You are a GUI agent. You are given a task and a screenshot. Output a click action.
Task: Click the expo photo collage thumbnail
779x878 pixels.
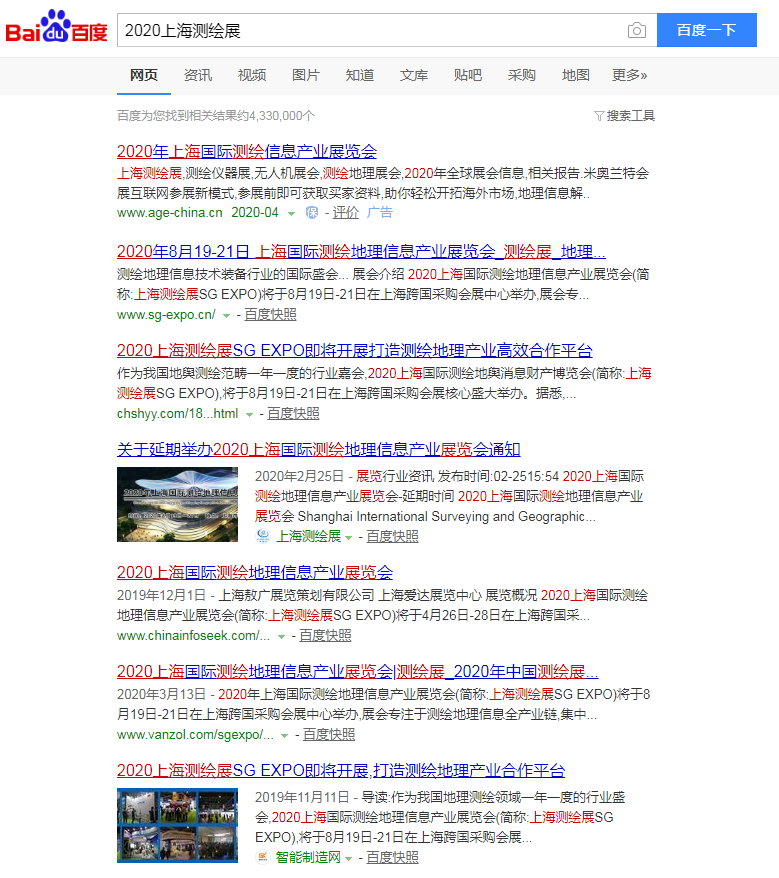pyautogui.click(x=178, y=825)
